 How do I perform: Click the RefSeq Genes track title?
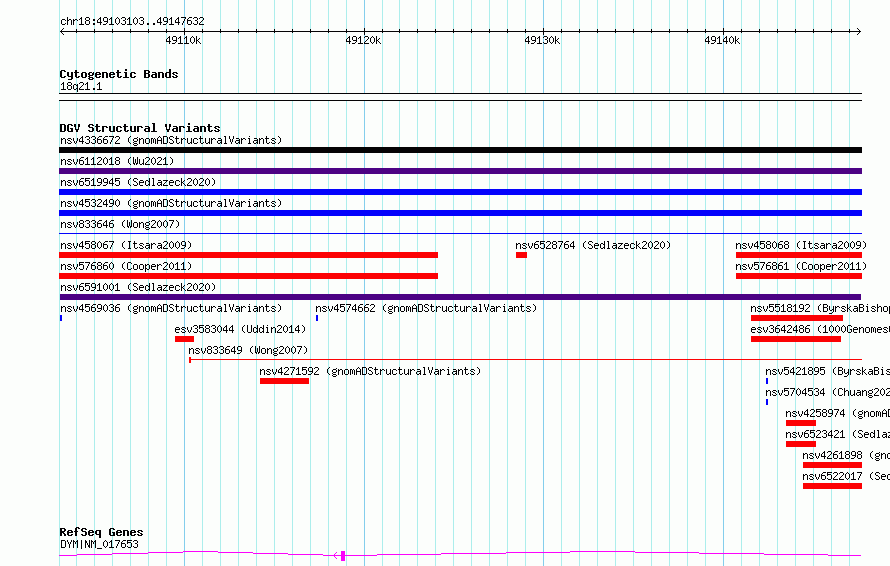(x=101, y=532)
